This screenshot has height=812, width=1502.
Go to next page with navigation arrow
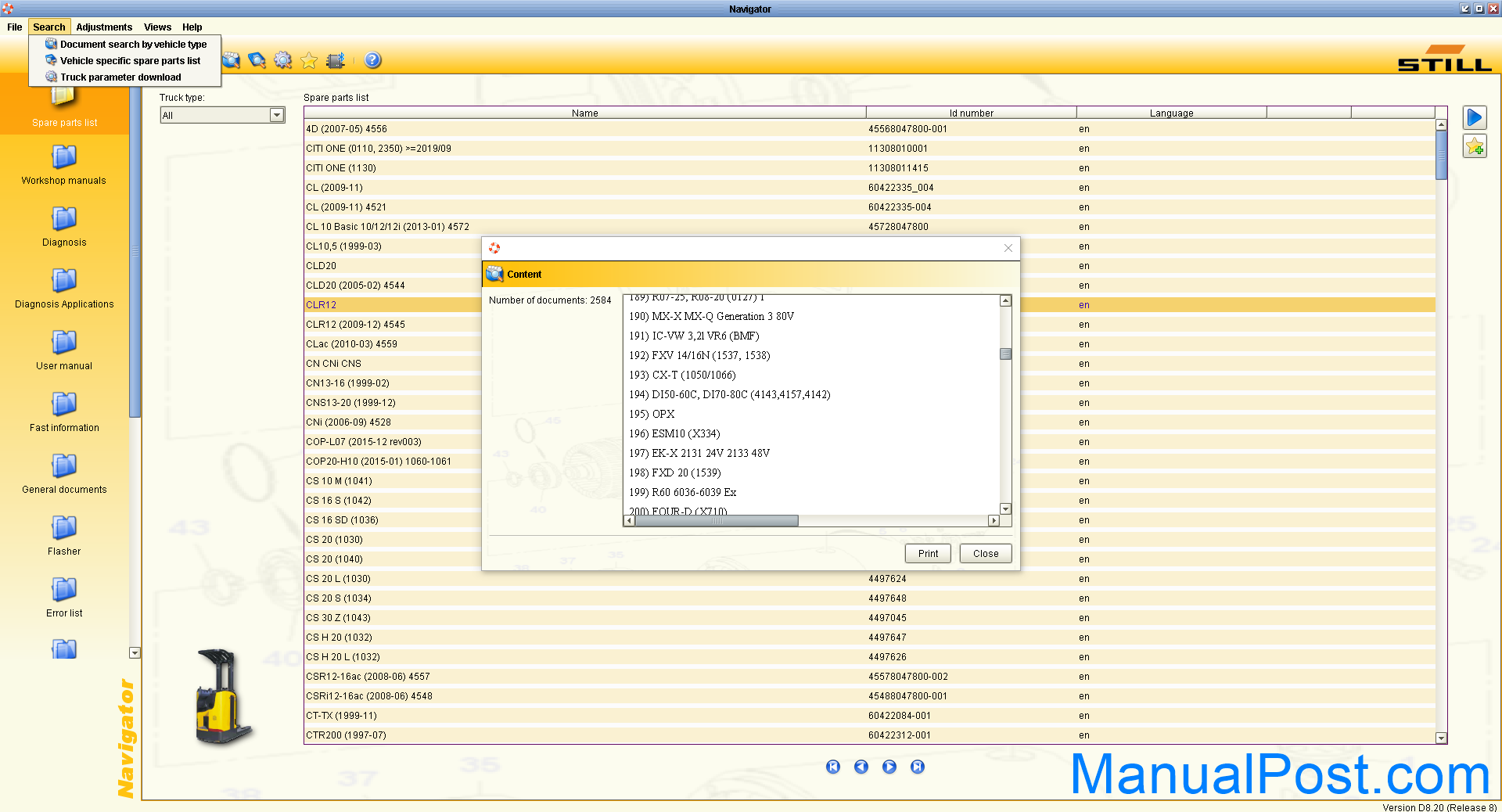(x=889, y=767)
